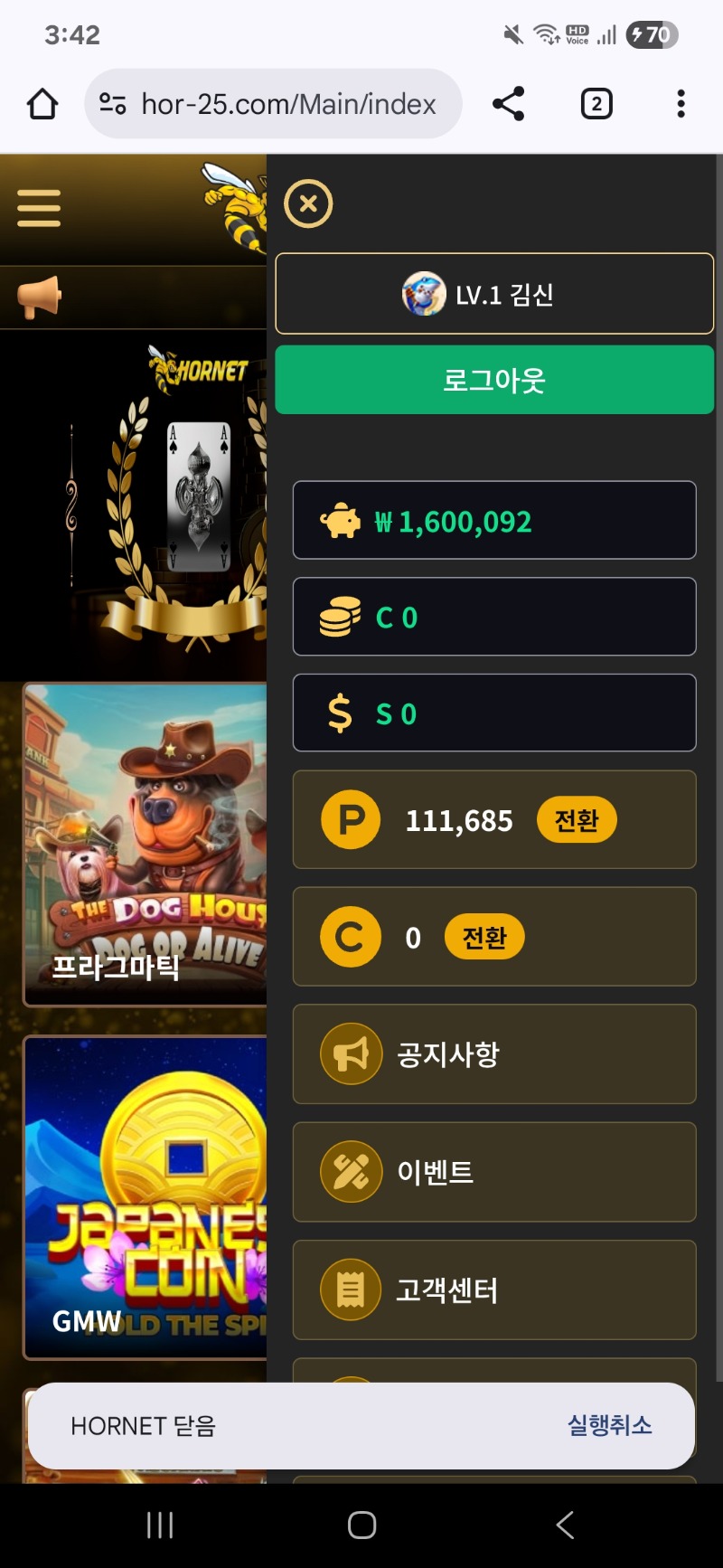The width and height of the screenshot is (723, 1568).
Task: Tap the dollar sign icon beside S 0
Action: point(340,713)
